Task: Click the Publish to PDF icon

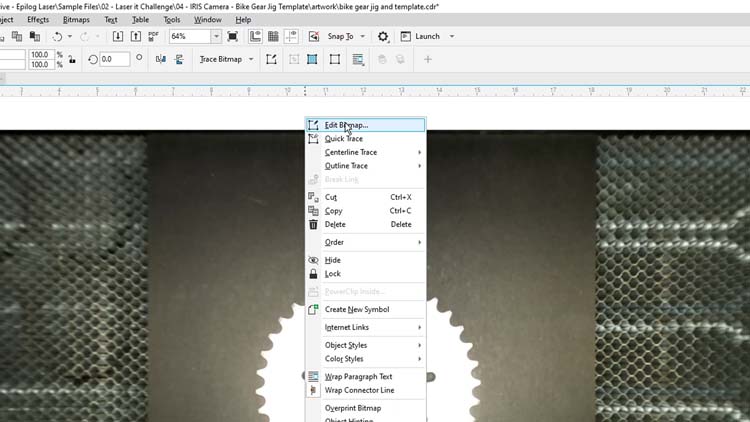Action: point(154,36)
